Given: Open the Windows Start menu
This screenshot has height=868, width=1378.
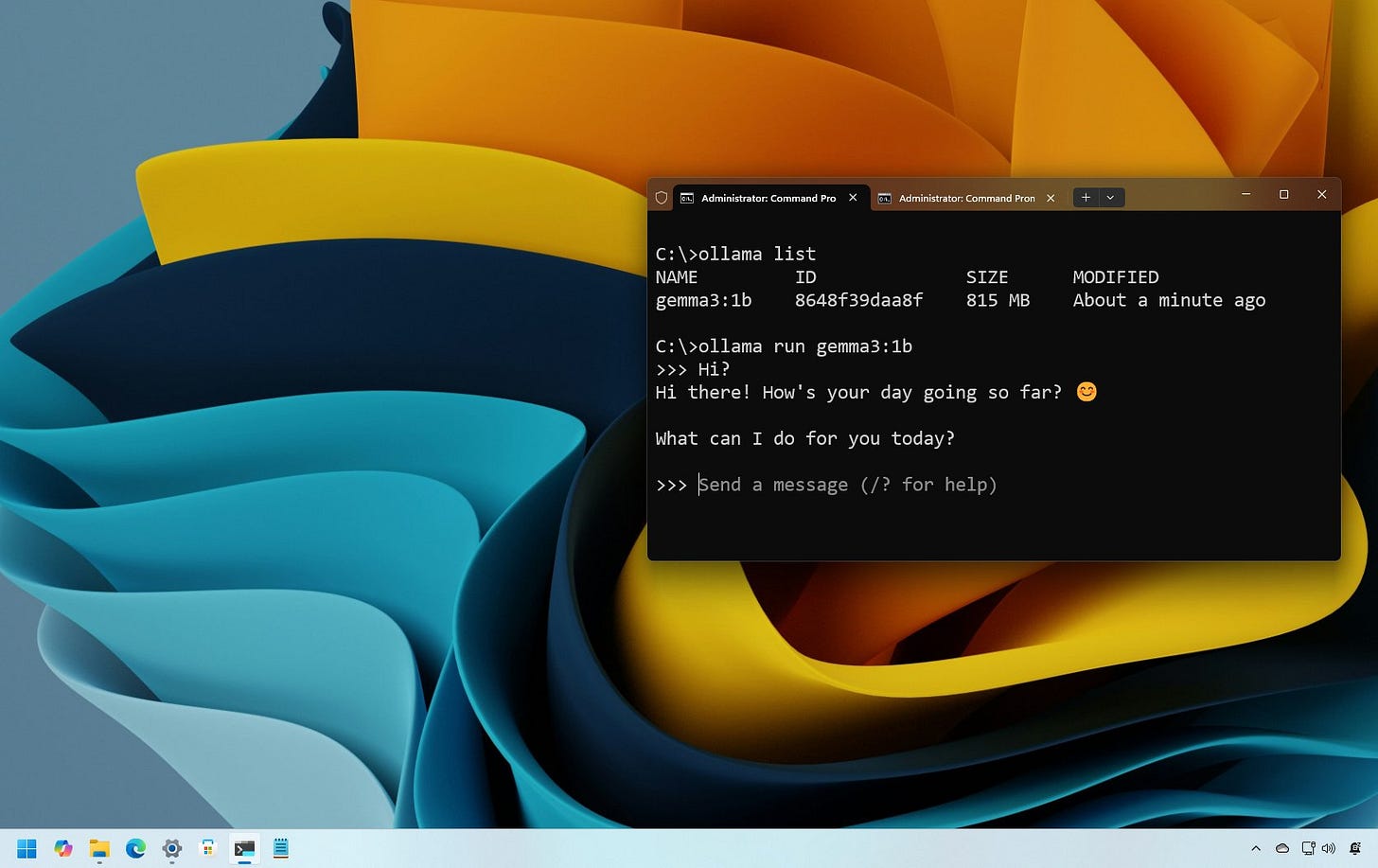Looking at the screenshot, I should tap(26, 848).
